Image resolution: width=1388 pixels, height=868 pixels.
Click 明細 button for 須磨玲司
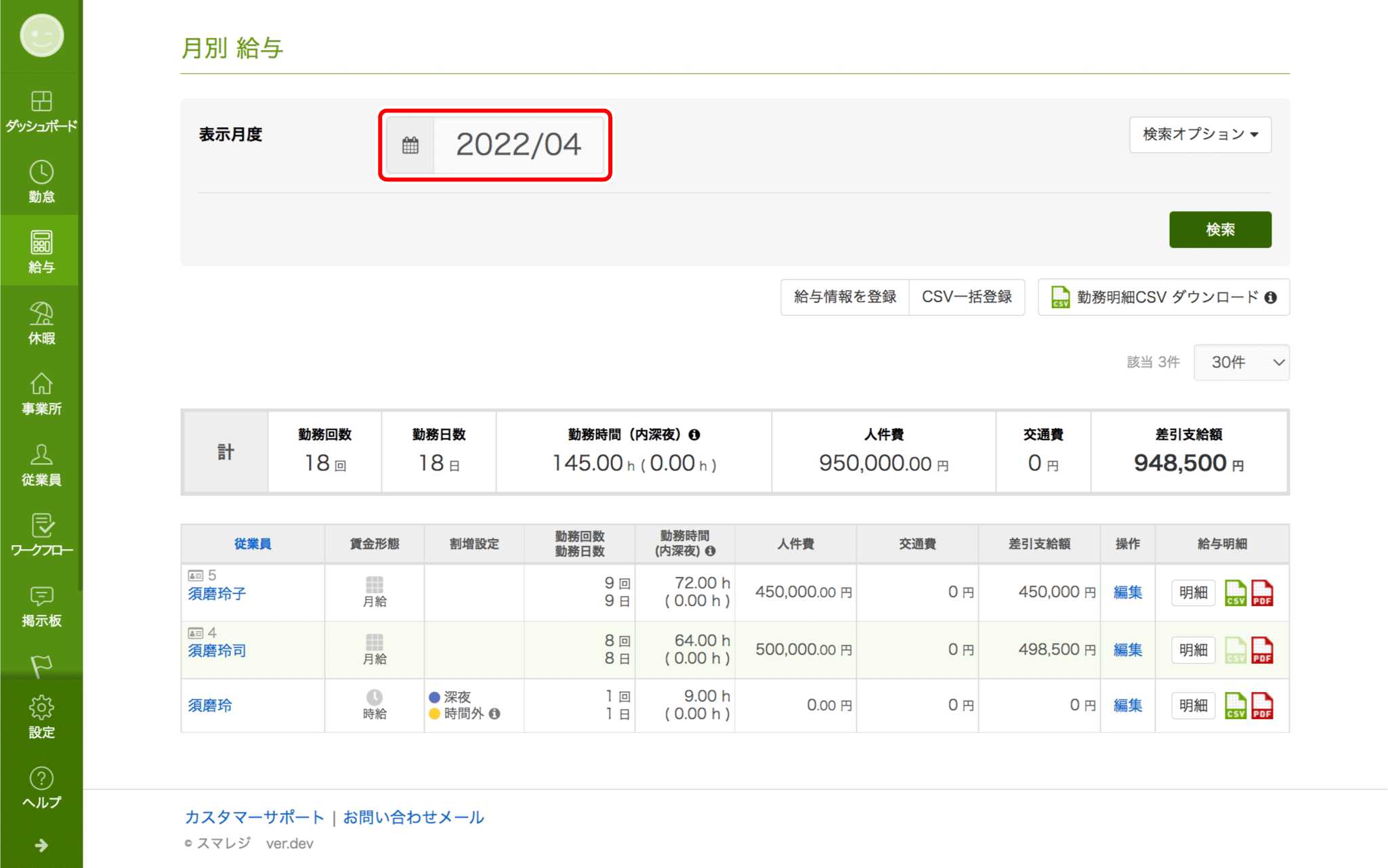click(1193, 650)
